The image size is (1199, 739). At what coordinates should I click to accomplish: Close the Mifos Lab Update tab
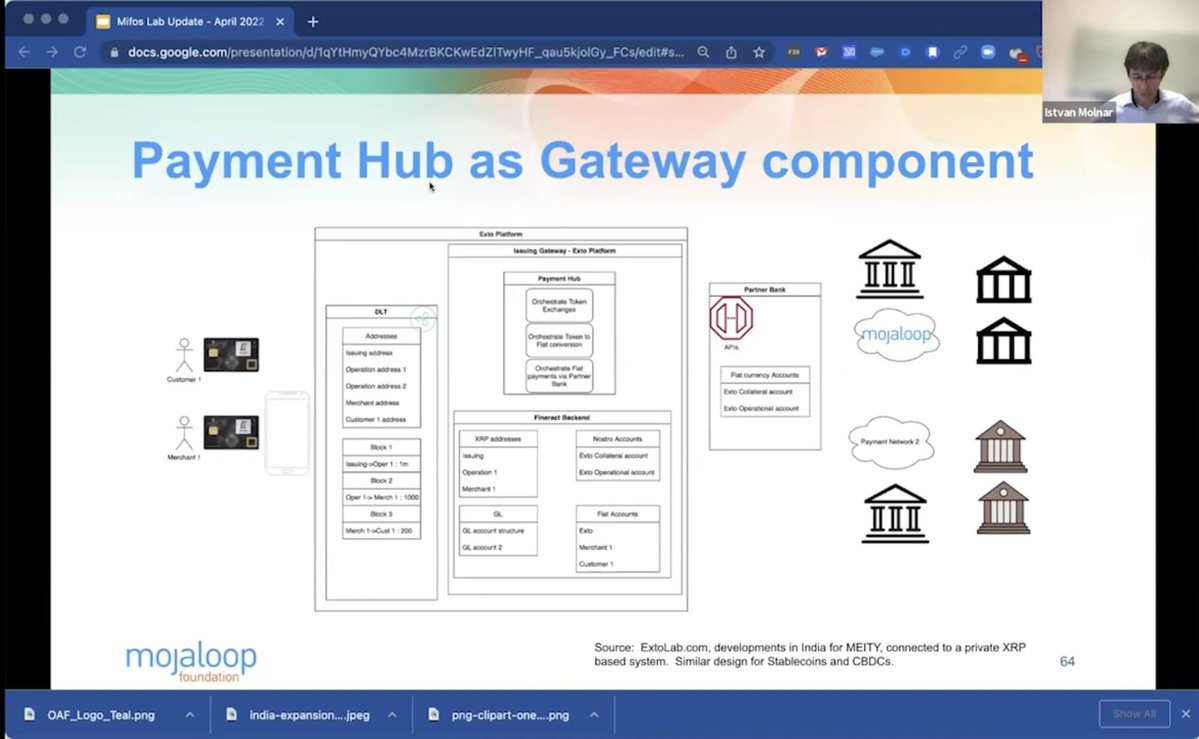point(280,21)
